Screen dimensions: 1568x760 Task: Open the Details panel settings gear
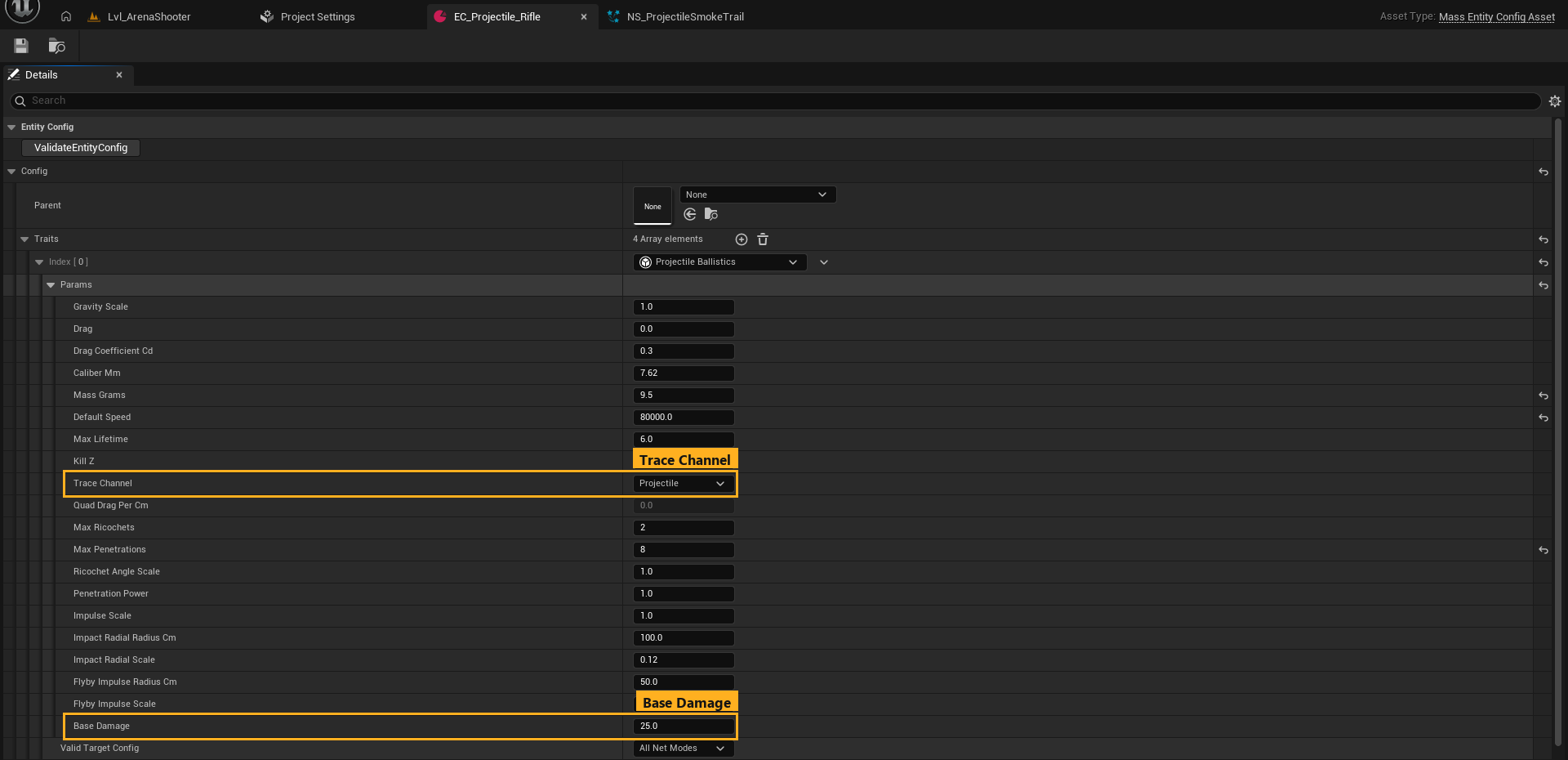1555,101
